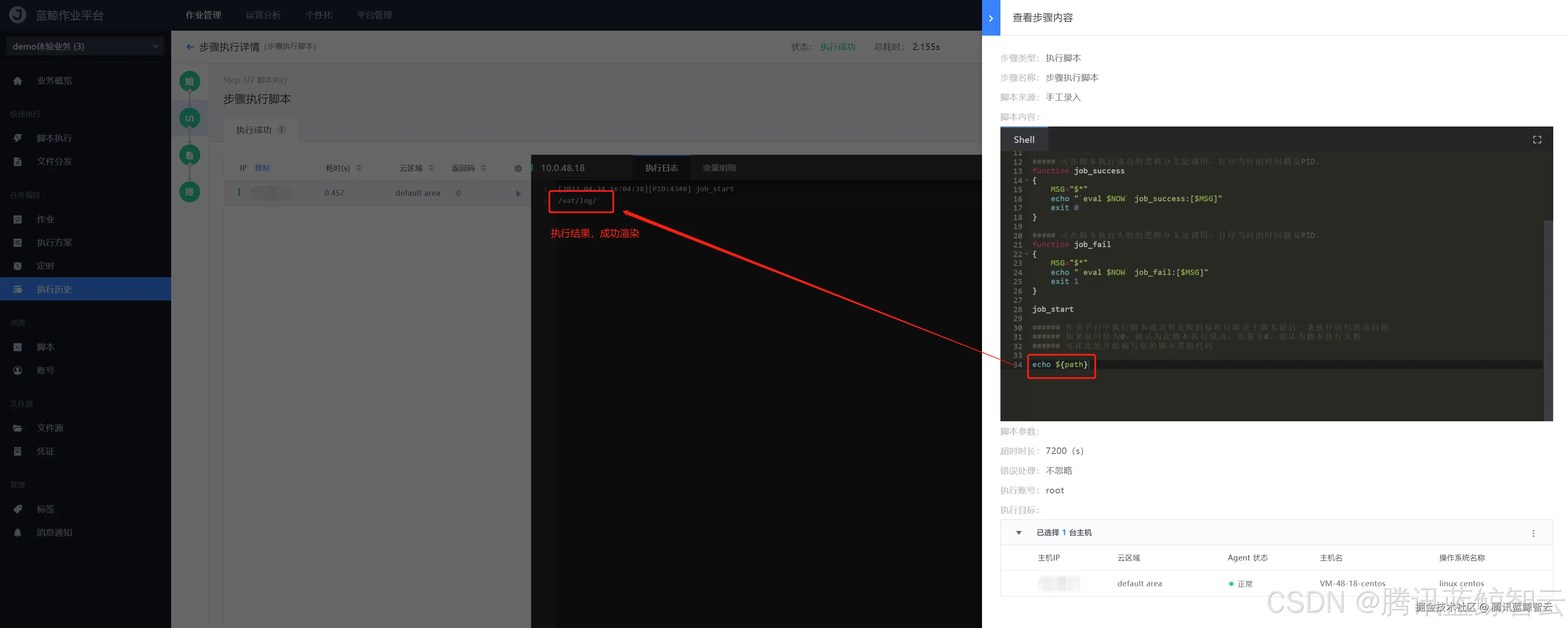This screenshot has width=1568, height=628.
Task: Open the 业务概览 home icon
Action: tap(18, 81)
